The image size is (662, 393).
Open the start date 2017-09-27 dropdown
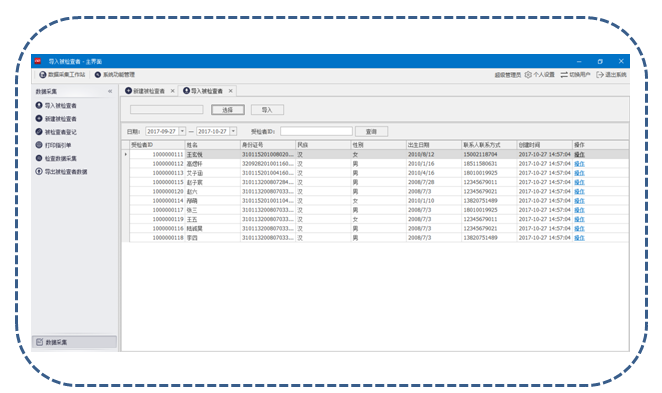(x=182, y=131)
